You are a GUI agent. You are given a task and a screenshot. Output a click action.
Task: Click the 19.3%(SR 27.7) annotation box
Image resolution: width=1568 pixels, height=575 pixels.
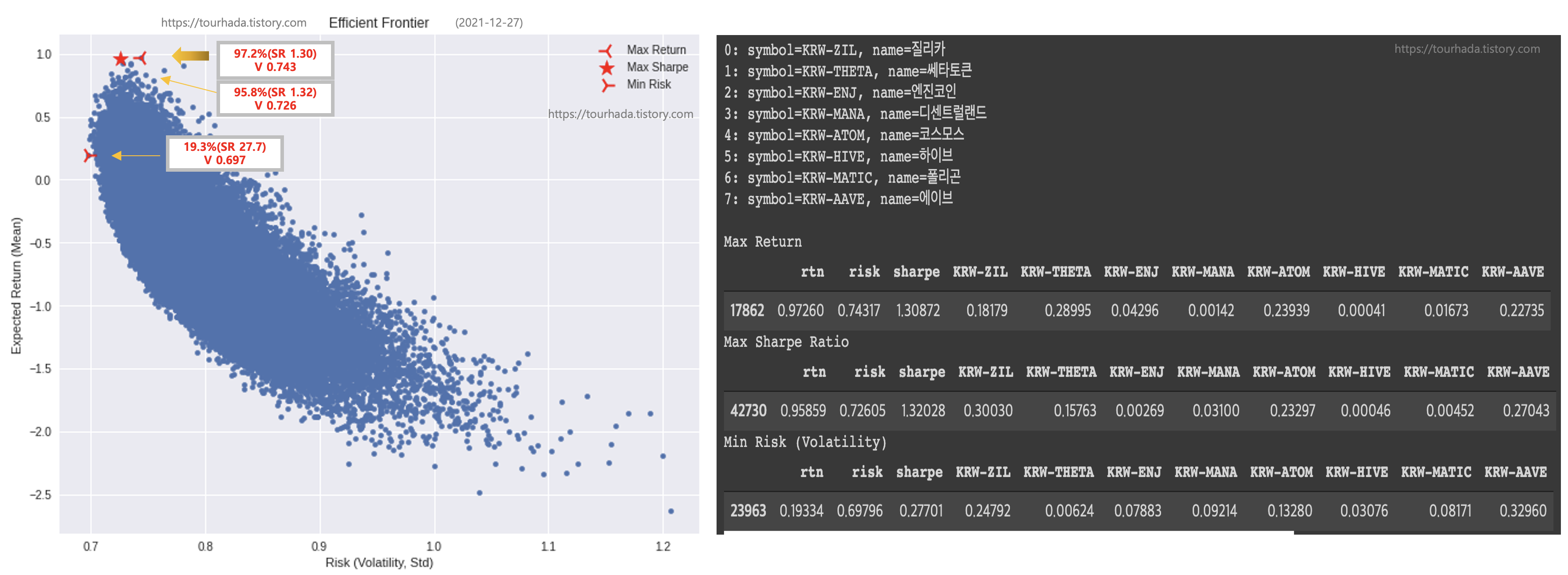point(225,154)
